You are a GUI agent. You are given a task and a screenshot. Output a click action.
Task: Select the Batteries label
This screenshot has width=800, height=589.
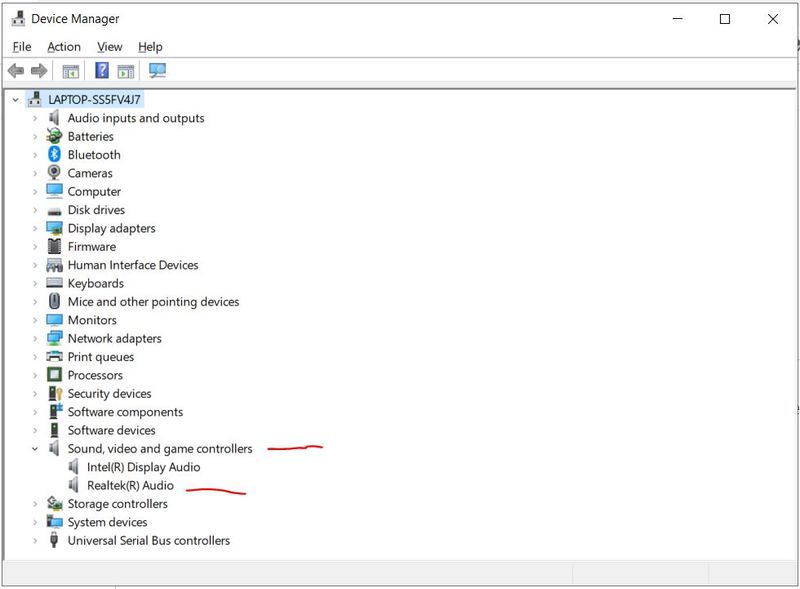[x=90, y=136]
